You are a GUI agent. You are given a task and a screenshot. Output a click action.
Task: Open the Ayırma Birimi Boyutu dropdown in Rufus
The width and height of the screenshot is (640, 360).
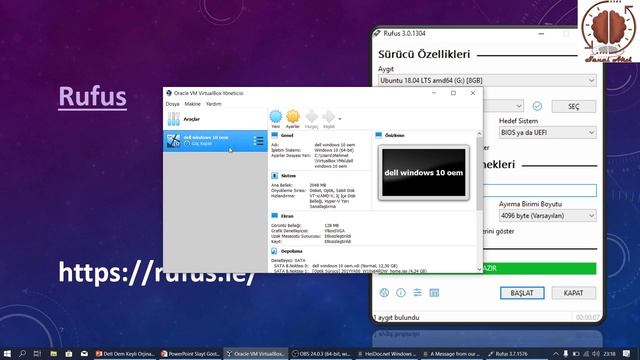coord(547,216)
